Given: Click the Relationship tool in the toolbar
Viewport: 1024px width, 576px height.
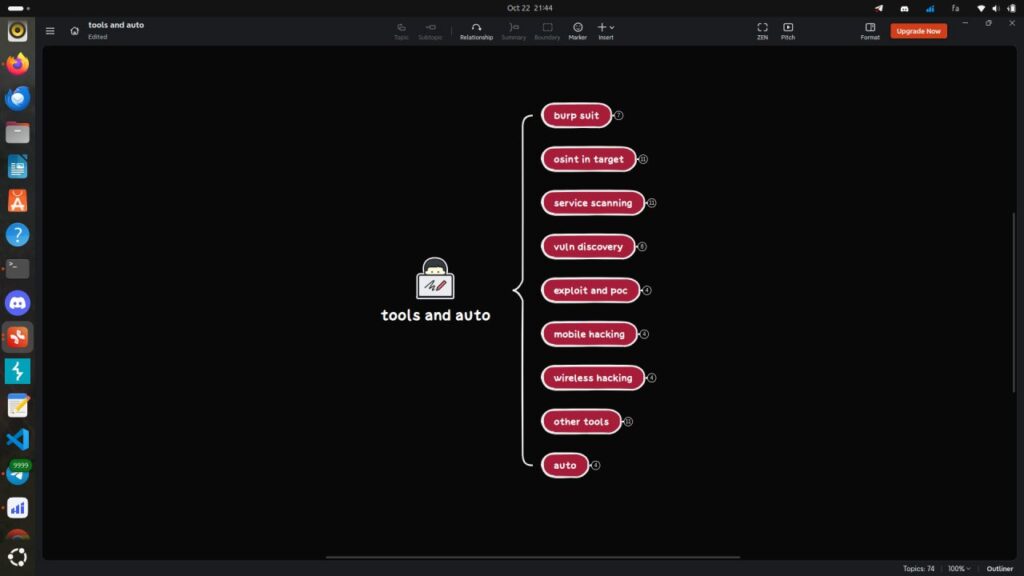Looking at the screenshot, I should point(476,31).
